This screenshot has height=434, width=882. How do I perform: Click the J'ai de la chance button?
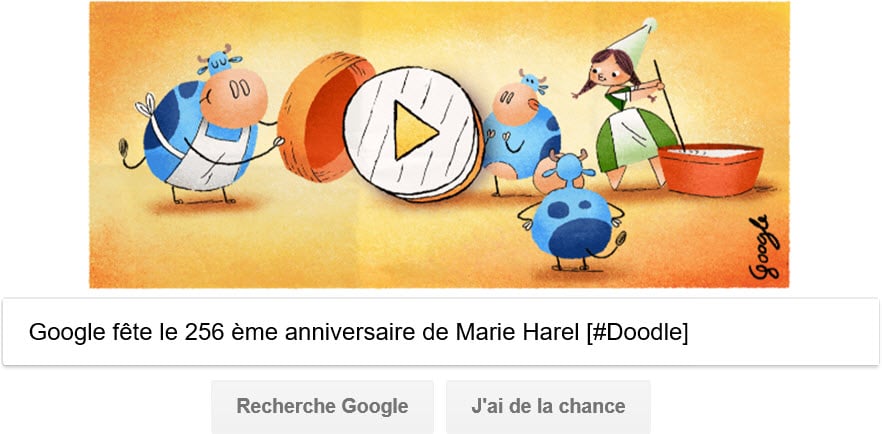coord(548,406)
